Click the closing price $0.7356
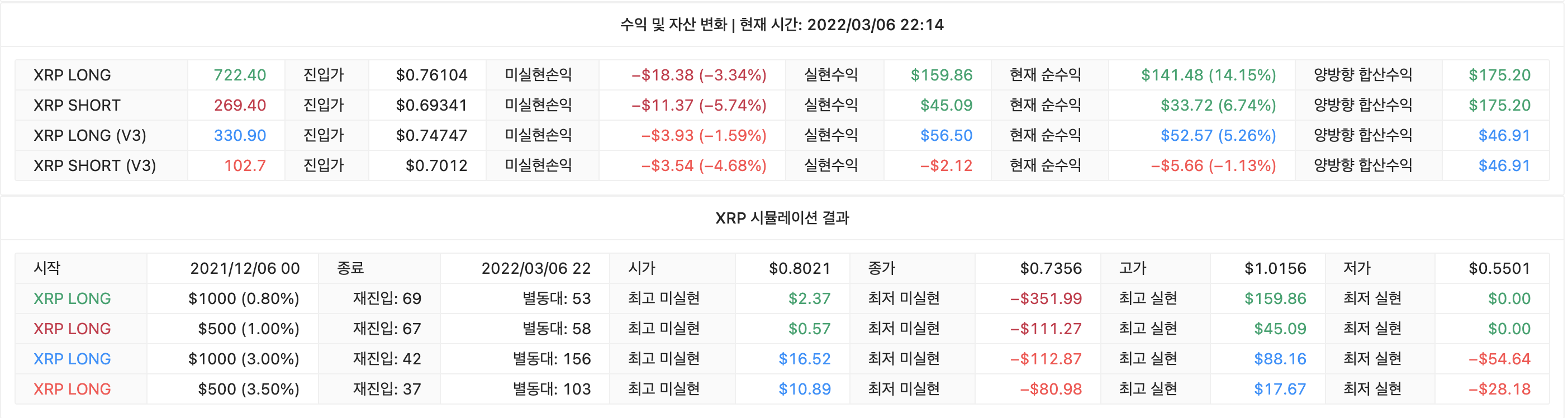1568x418 pixels. pos(1051,268)
